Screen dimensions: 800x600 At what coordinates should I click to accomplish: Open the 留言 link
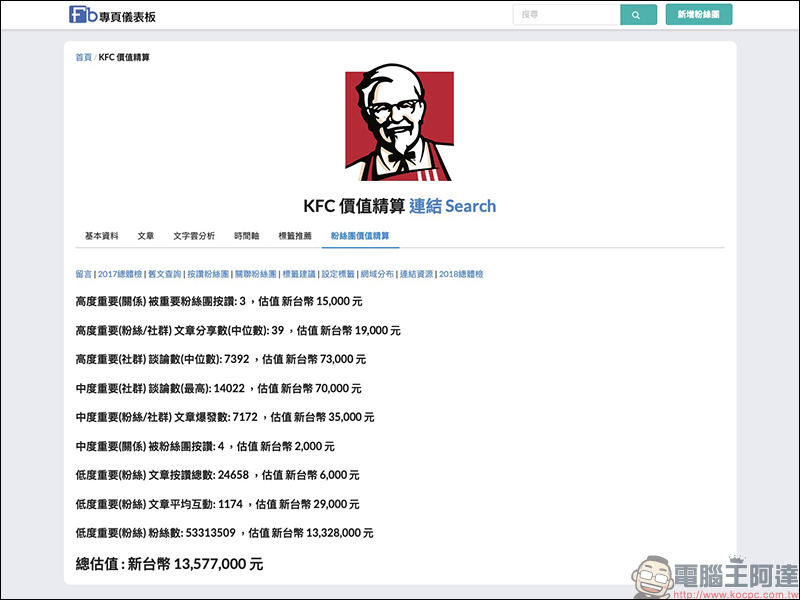tap(84, 274)
